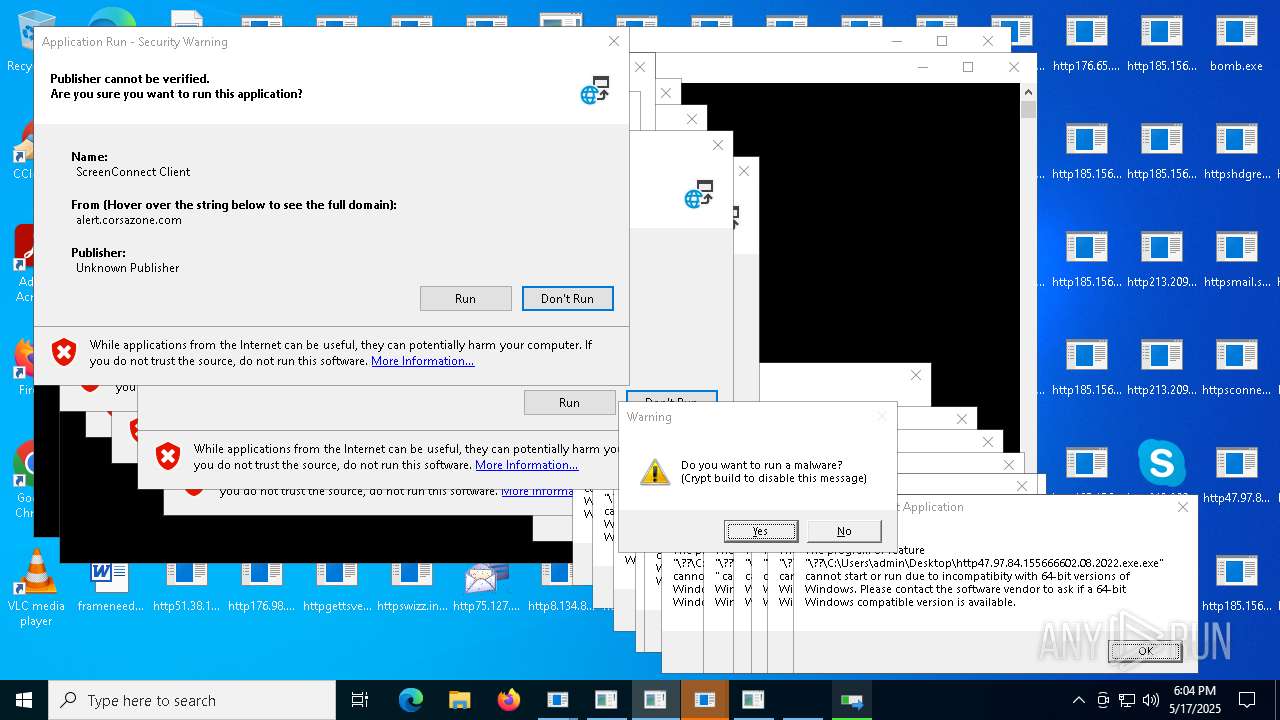Open Task View from the taskbar
Viewport: 1280px width, 720px height.
point(360,700)
